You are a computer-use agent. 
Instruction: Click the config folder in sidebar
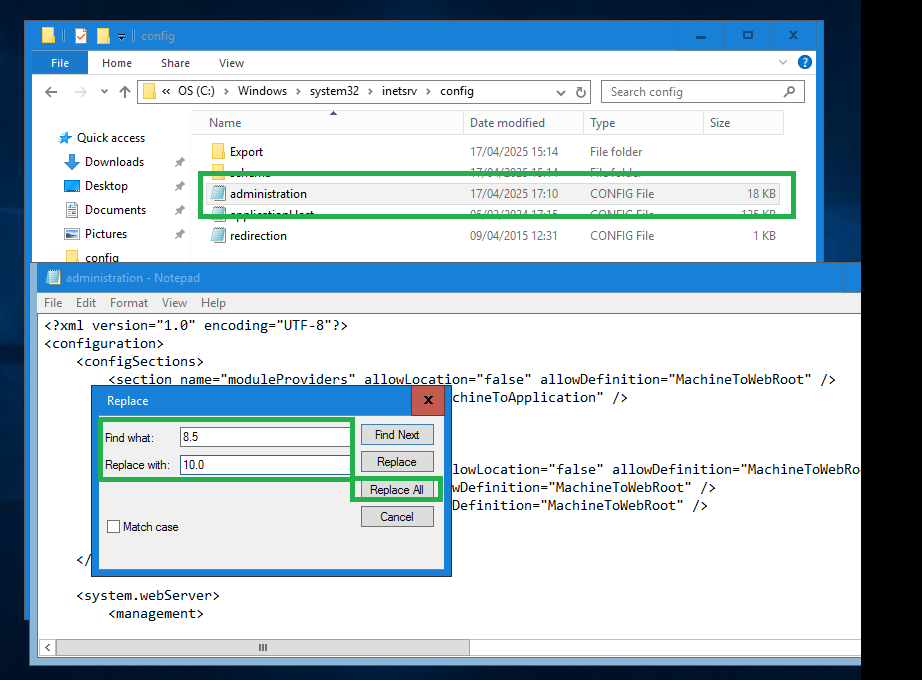92,258
